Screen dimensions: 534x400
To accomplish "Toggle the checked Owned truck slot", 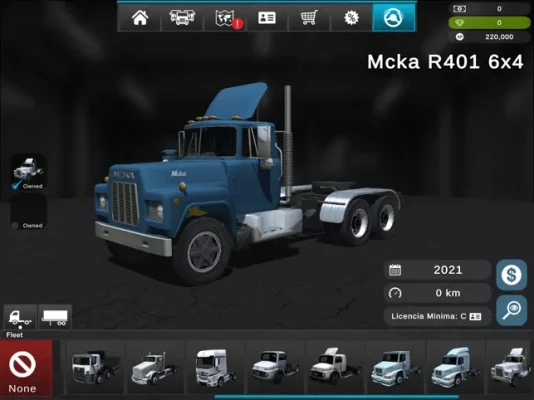I will click(x=29, y=172).
